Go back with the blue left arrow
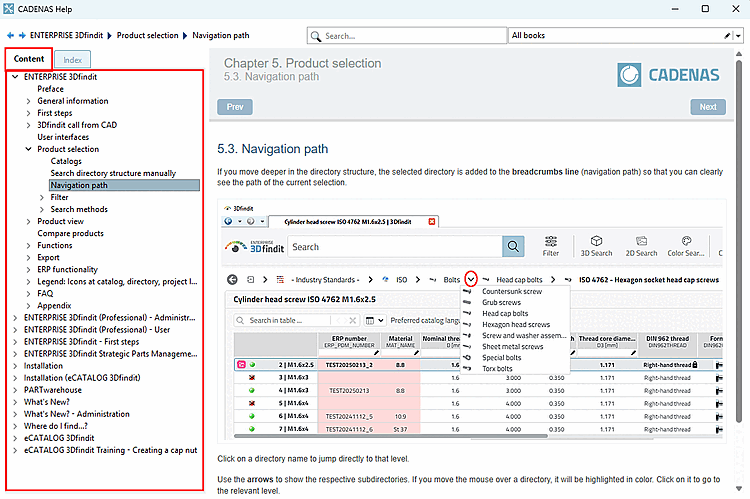The image size is (750, 499). 11,35
